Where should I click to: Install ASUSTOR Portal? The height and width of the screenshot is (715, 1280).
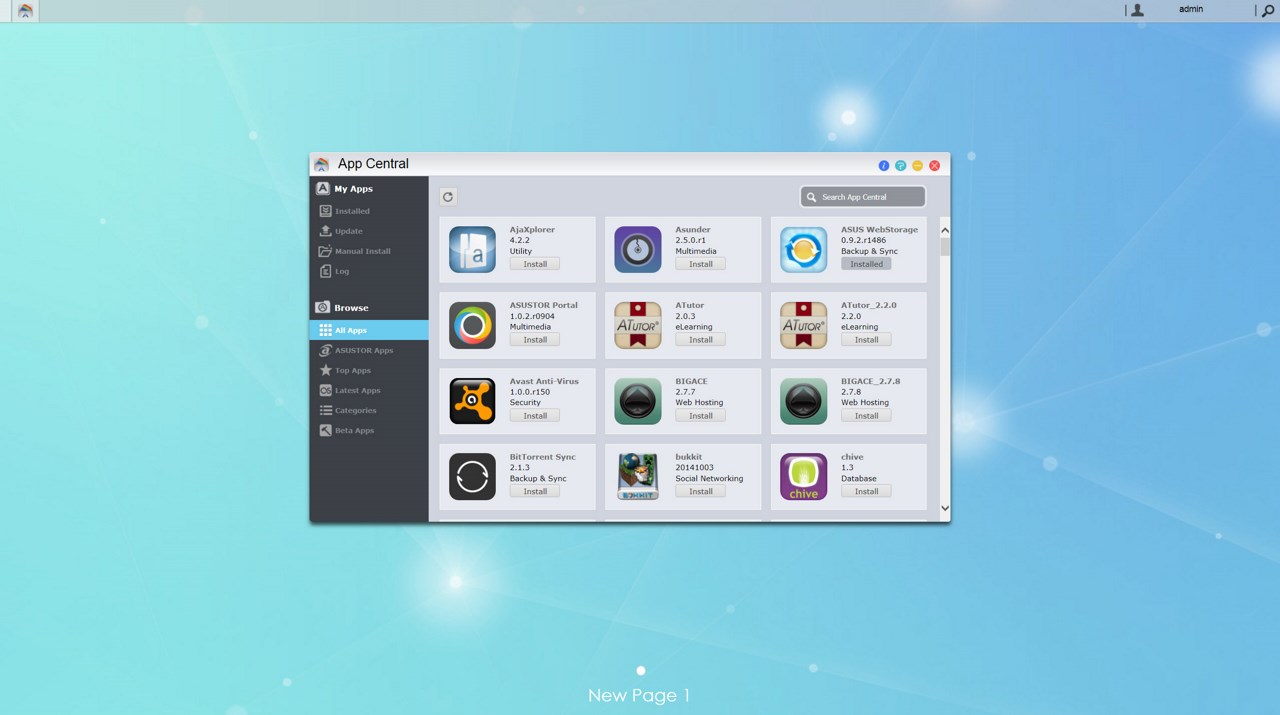(535, 340)
